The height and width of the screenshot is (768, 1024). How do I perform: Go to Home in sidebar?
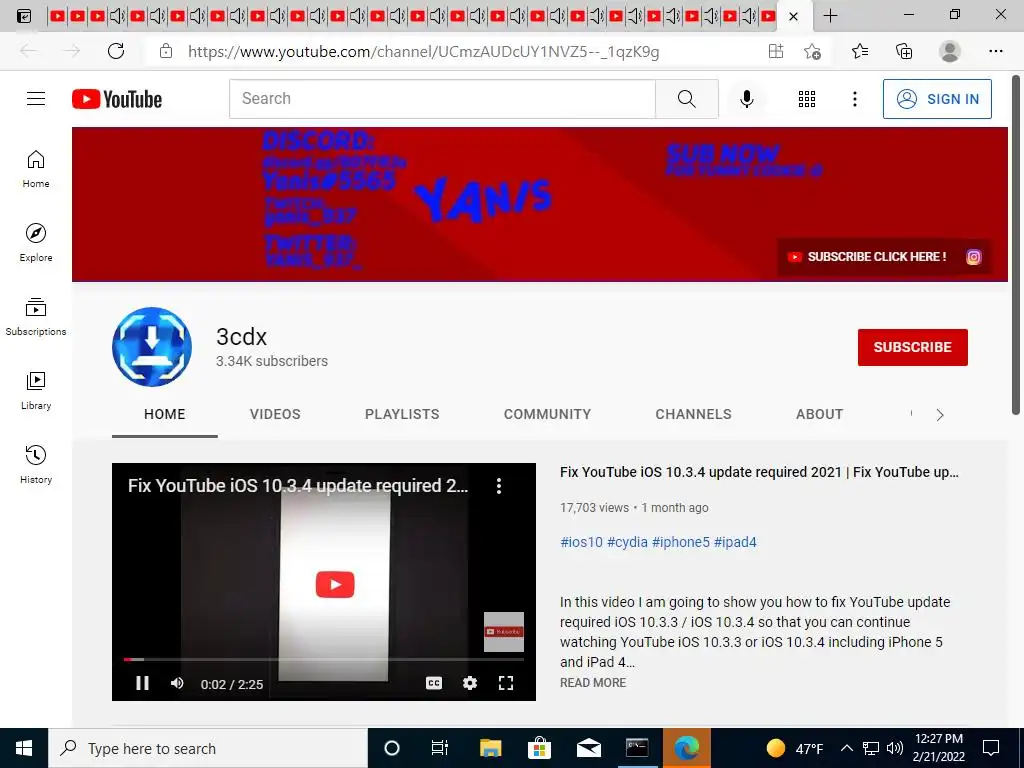coord(36,169)
